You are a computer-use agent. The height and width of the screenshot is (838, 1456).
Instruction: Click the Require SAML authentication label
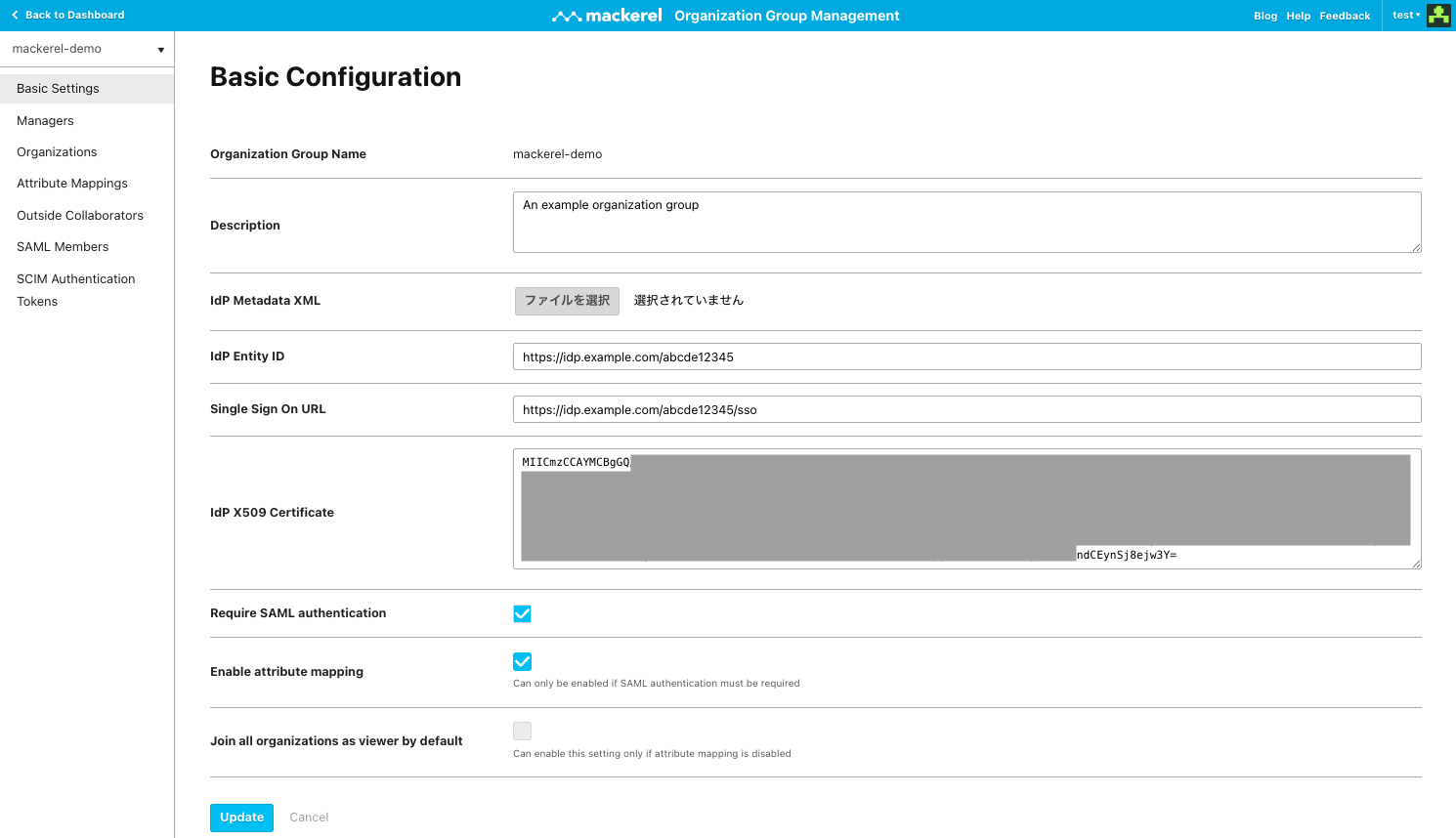298,613
